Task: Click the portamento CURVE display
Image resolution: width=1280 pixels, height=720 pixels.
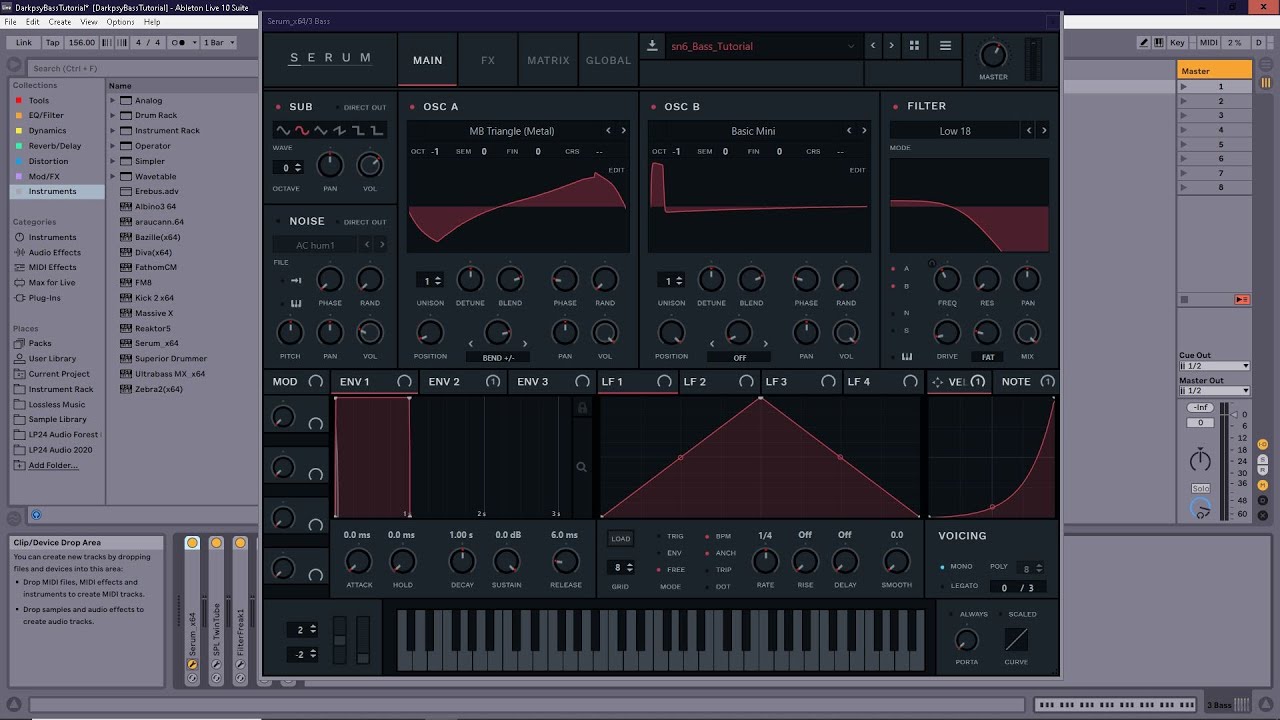Action: (1016, 639)
